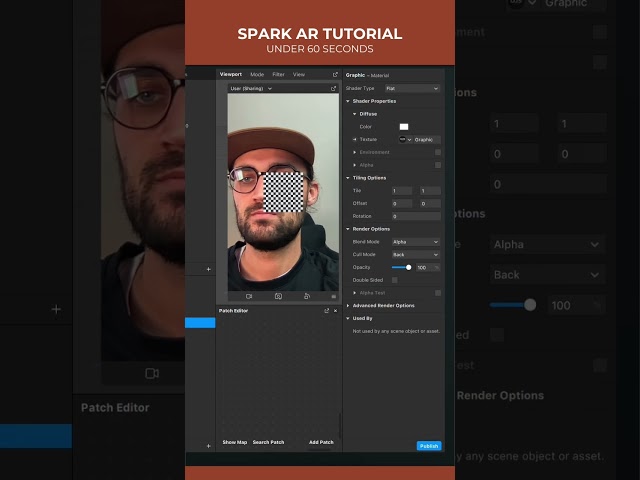Click the Rotation value field

coord(416,216)
